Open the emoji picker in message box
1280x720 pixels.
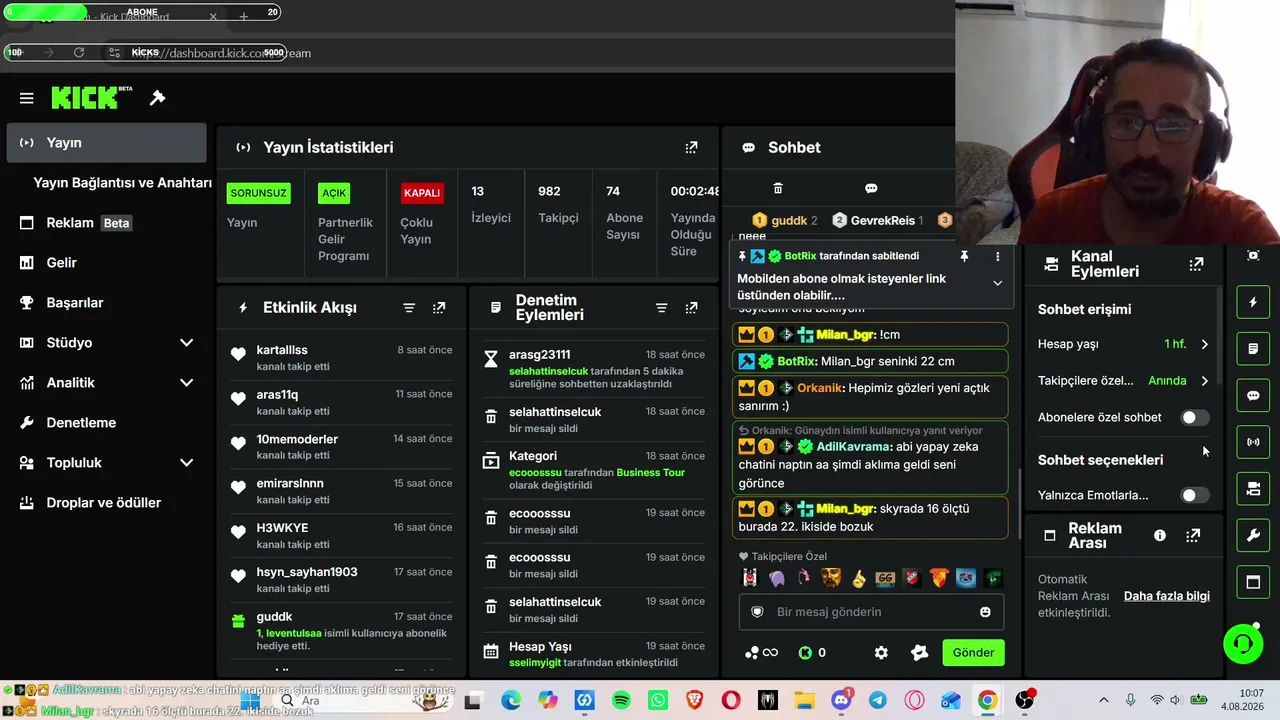pos(985,612)
